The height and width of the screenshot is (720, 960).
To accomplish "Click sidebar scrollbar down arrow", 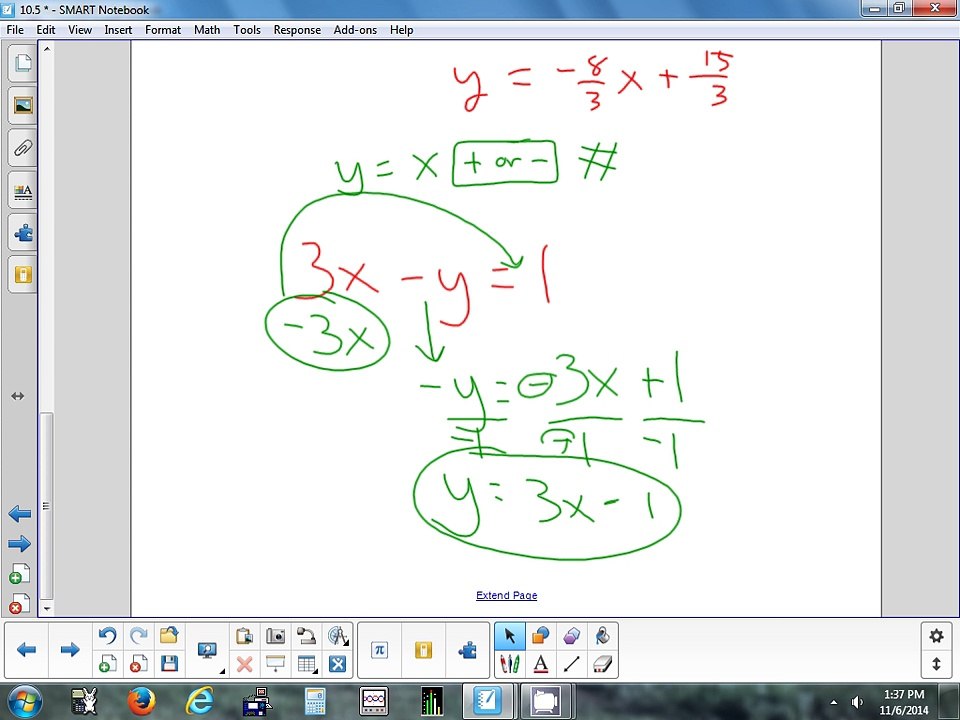I will click(x=47, y=609).
